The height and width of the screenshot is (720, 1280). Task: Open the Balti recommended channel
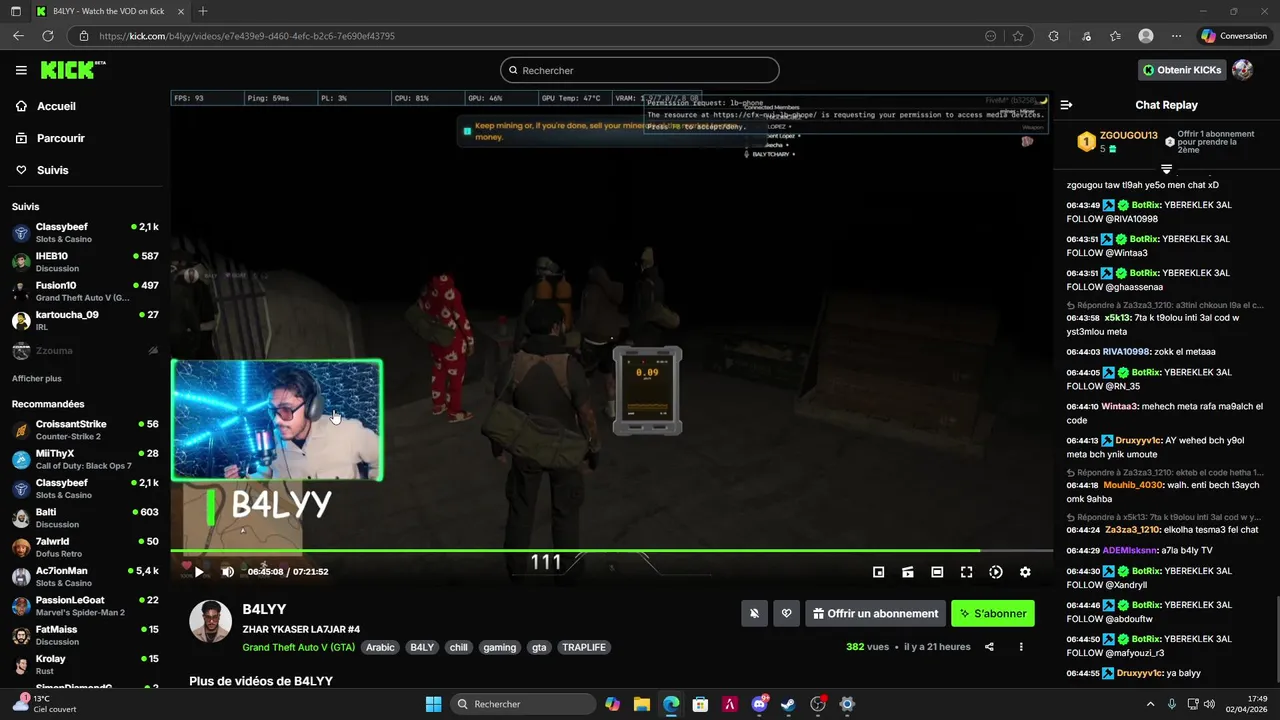pyautogui.click(x=85, y=518)
